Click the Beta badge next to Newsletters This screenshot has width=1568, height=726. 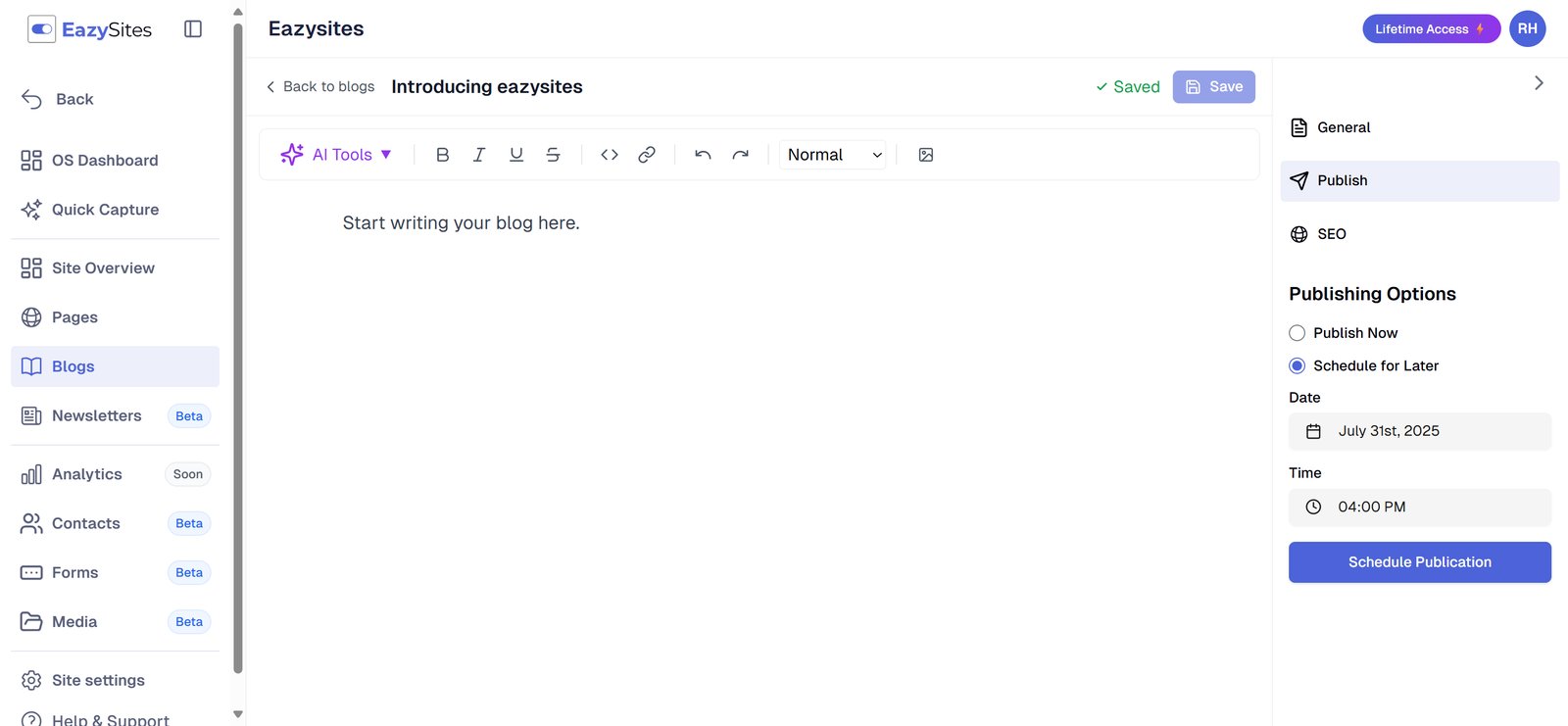(189, 415)
